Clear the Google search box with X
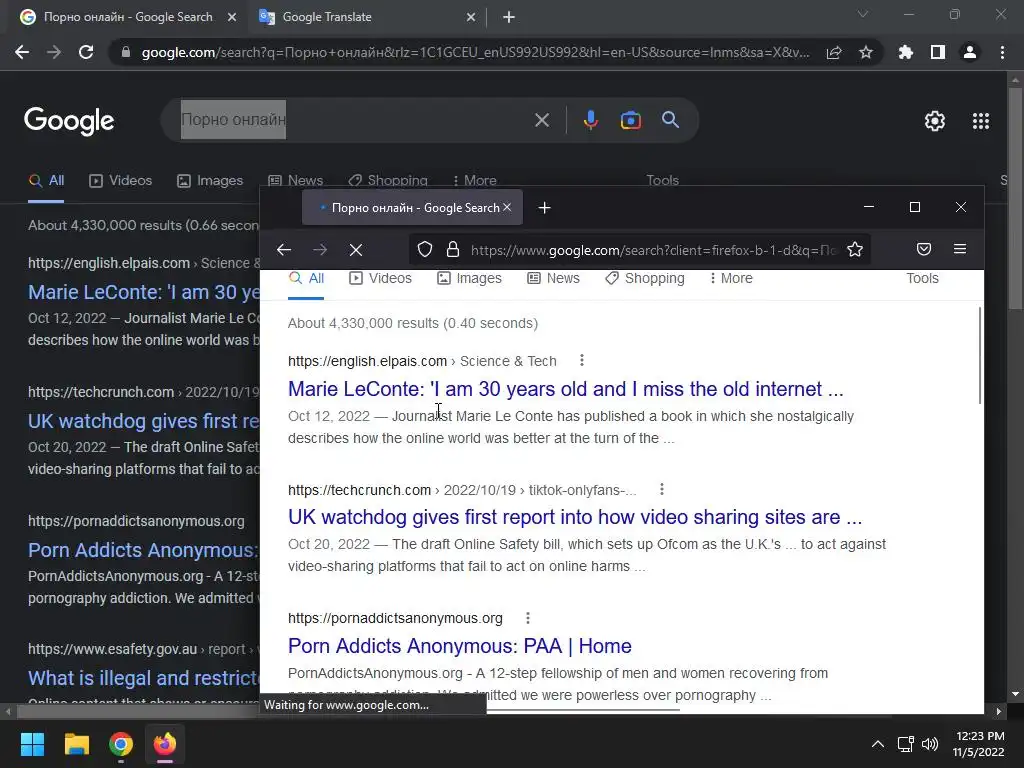Image resolution: width=1024 pixels, height=768 pixels. click(x=541, y=120)
